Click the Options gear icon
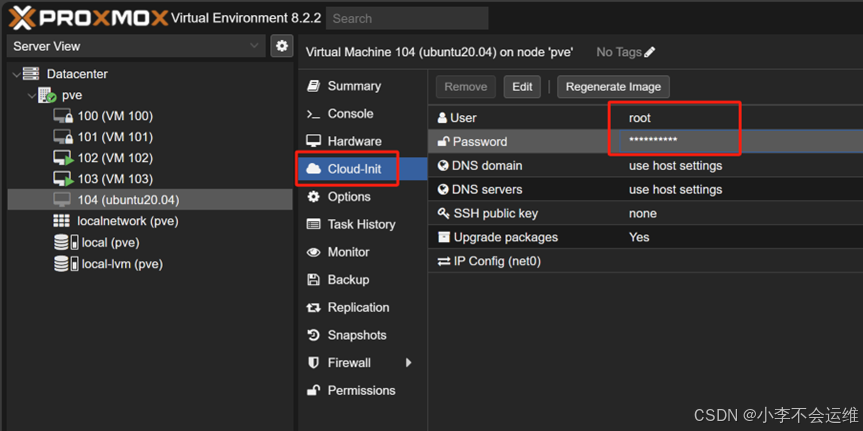The image size is (863, 431). click(313, 197)
